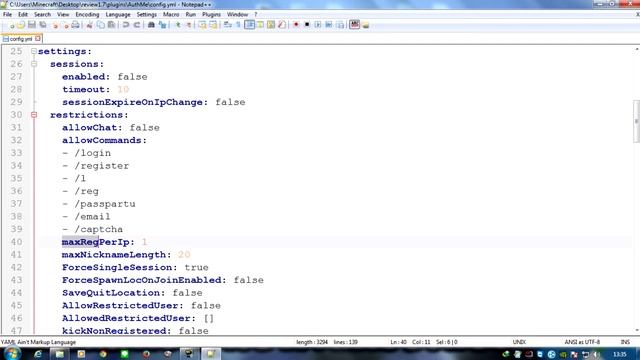Viewport: 640px width, 360px height.
Task: Start macro recording with red dot icon
Action: click(296, 25)
